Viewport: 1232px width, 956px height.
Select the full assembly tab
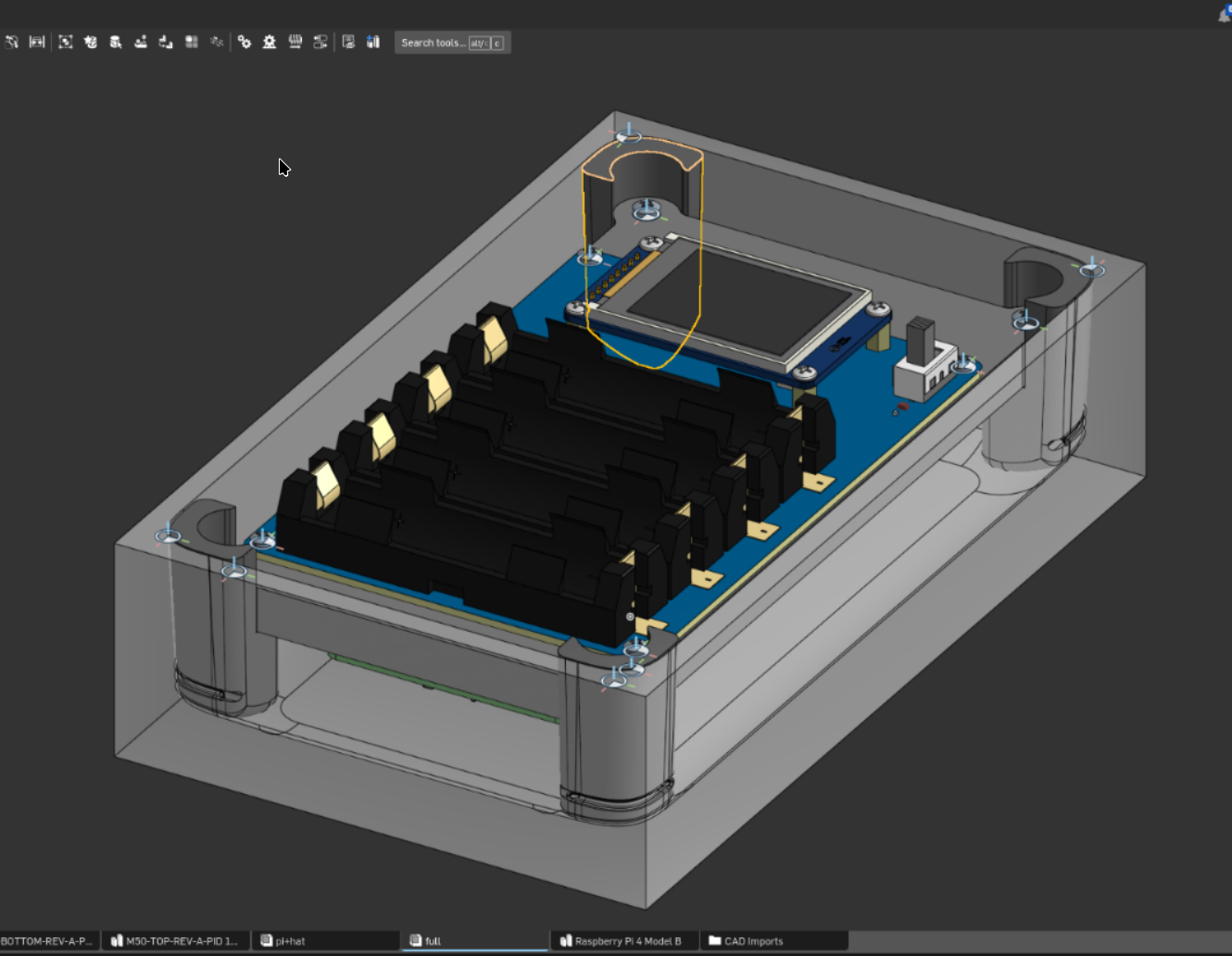[433, 941]
